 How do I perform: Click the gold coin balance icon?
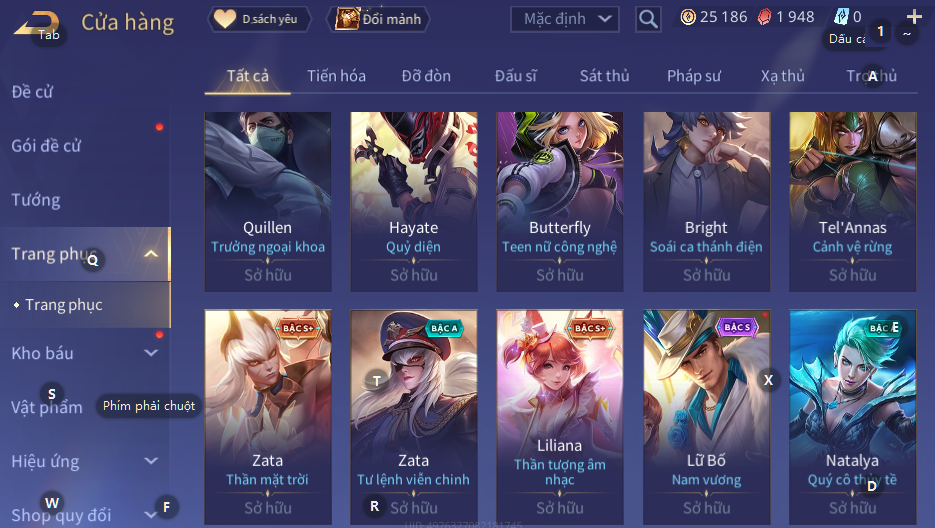tap(688, 17)
